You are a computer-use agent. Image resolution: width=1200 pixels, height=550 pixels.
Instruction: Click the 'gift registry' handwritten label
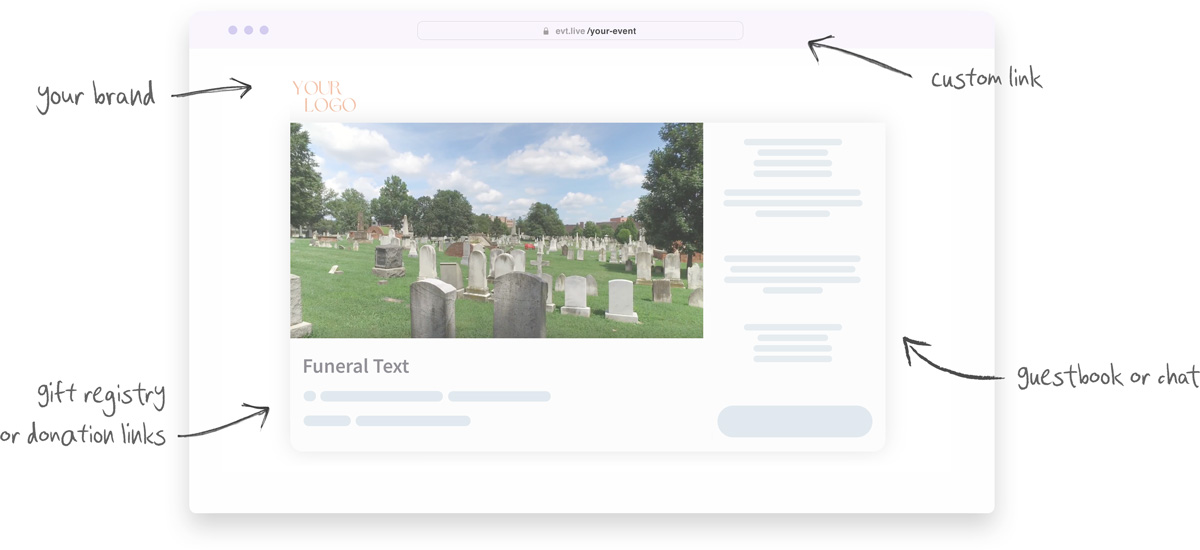pyautogui.click(x=101, y=395)
